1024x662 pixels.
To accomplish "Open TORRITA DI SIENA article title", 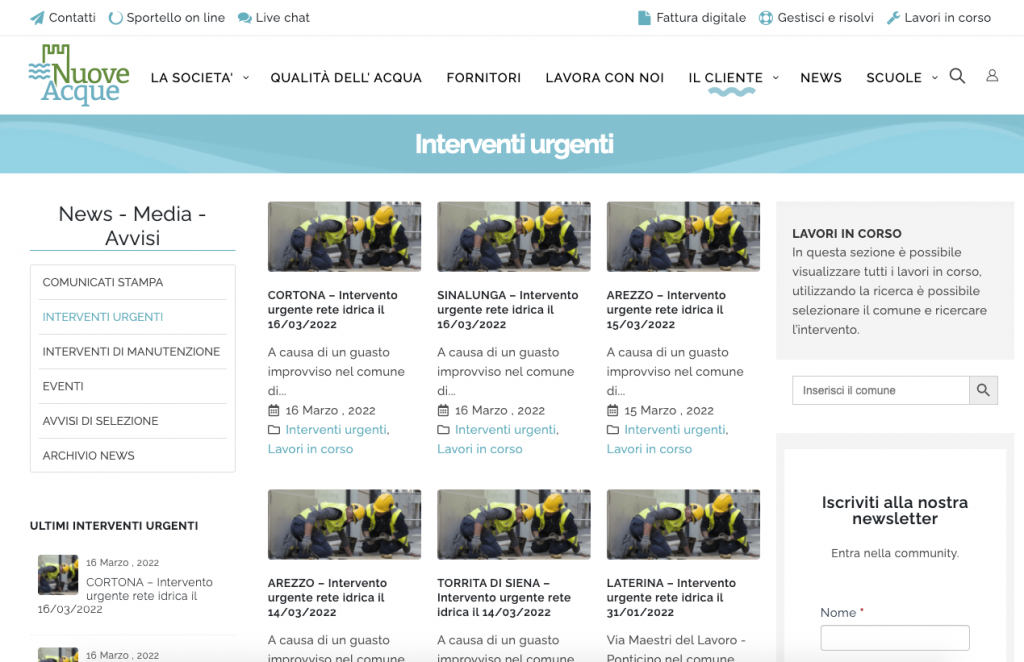I will 504,597.
